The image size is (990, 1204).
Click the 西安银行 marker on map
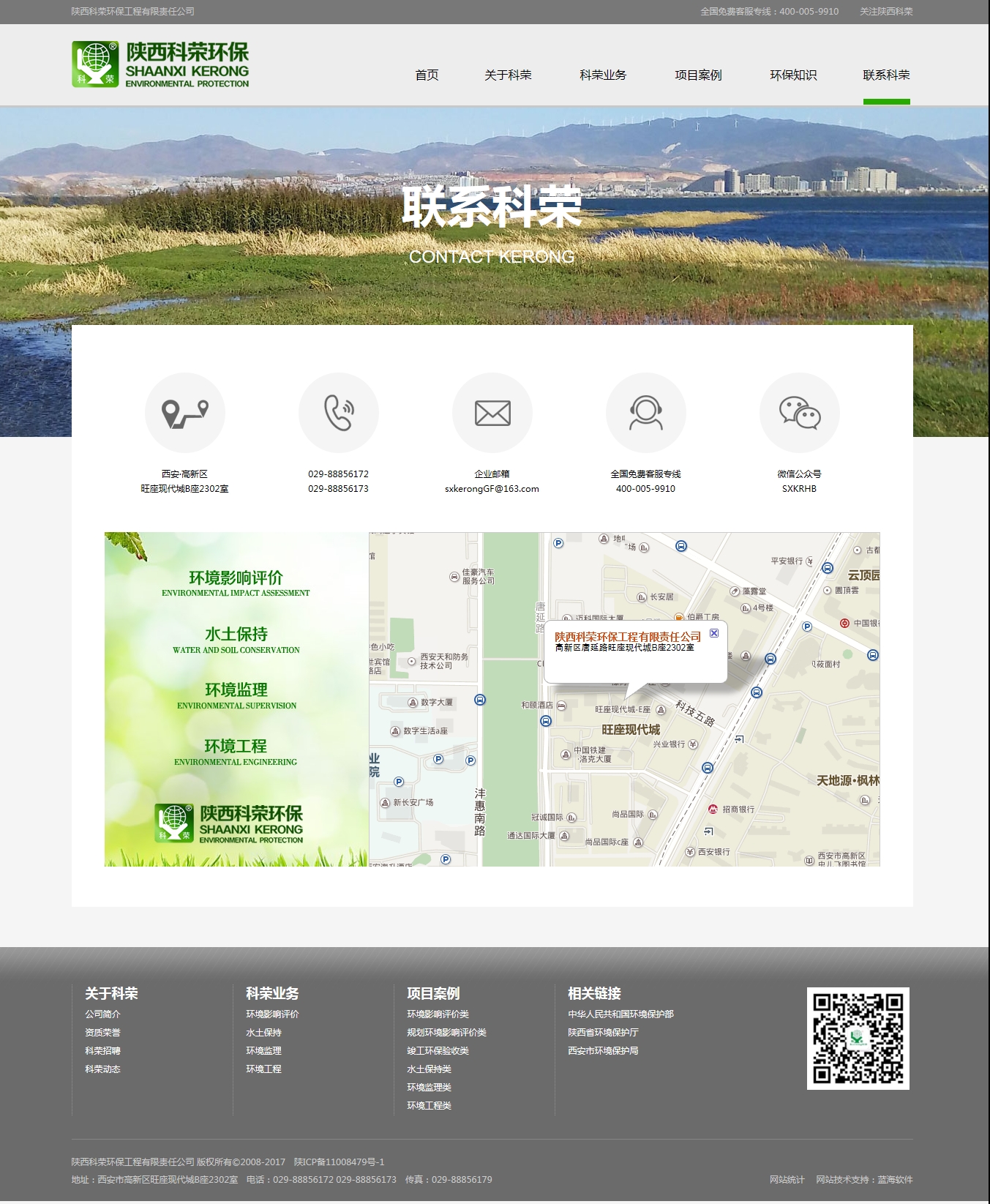pyautogui.click(x=690, y=852)
